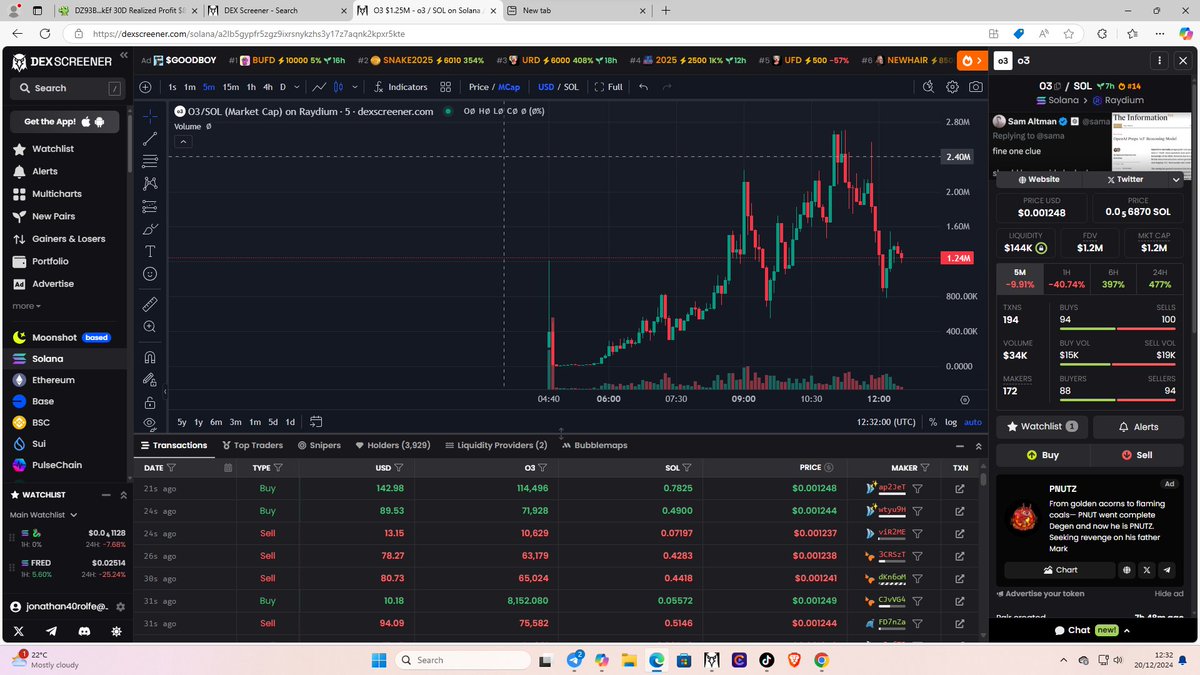
Task: Open the Top Traders tab
Action: tap(252, 445)
